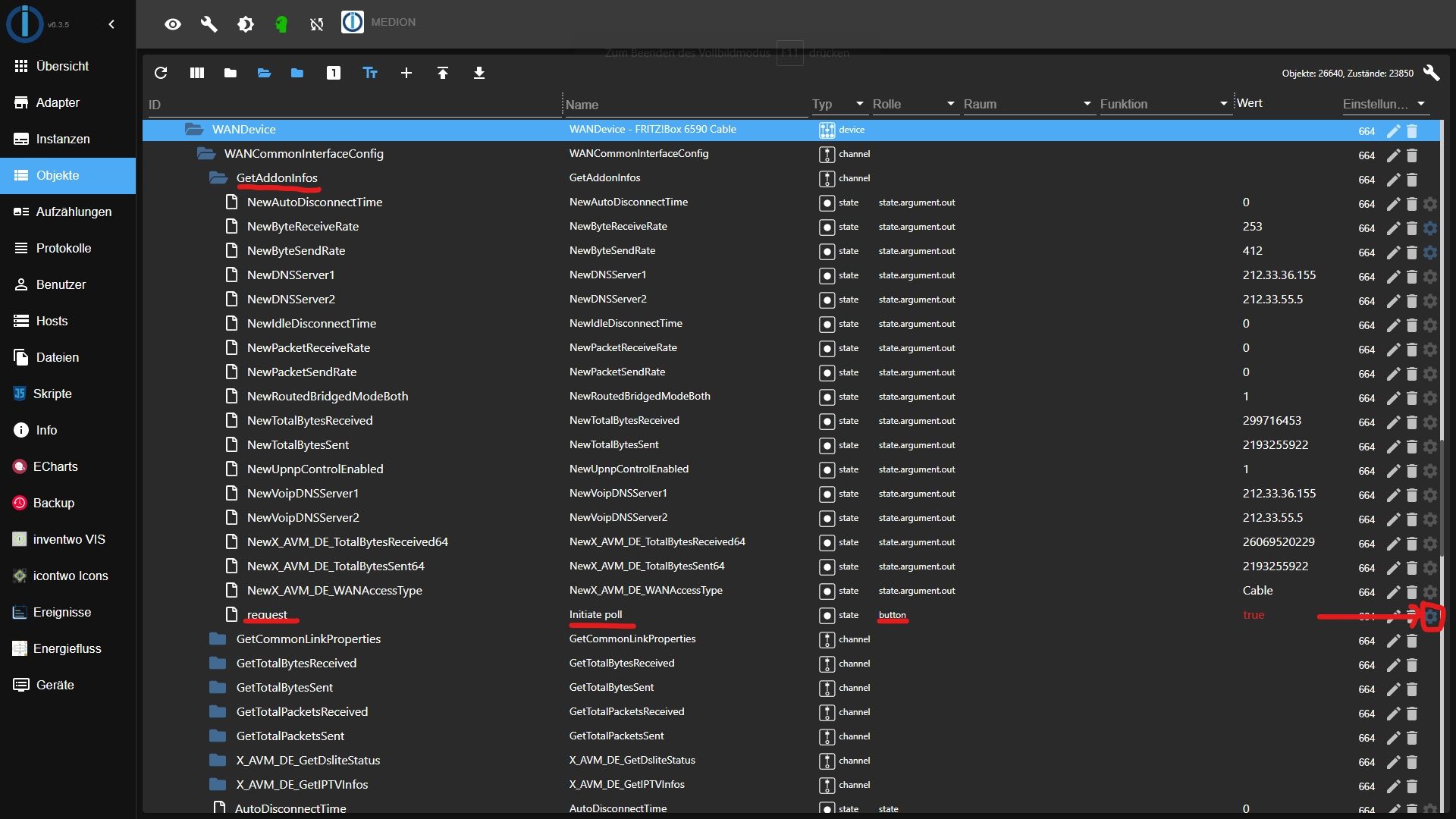Switch theme with the brightness icon

(x=246, y=24)
